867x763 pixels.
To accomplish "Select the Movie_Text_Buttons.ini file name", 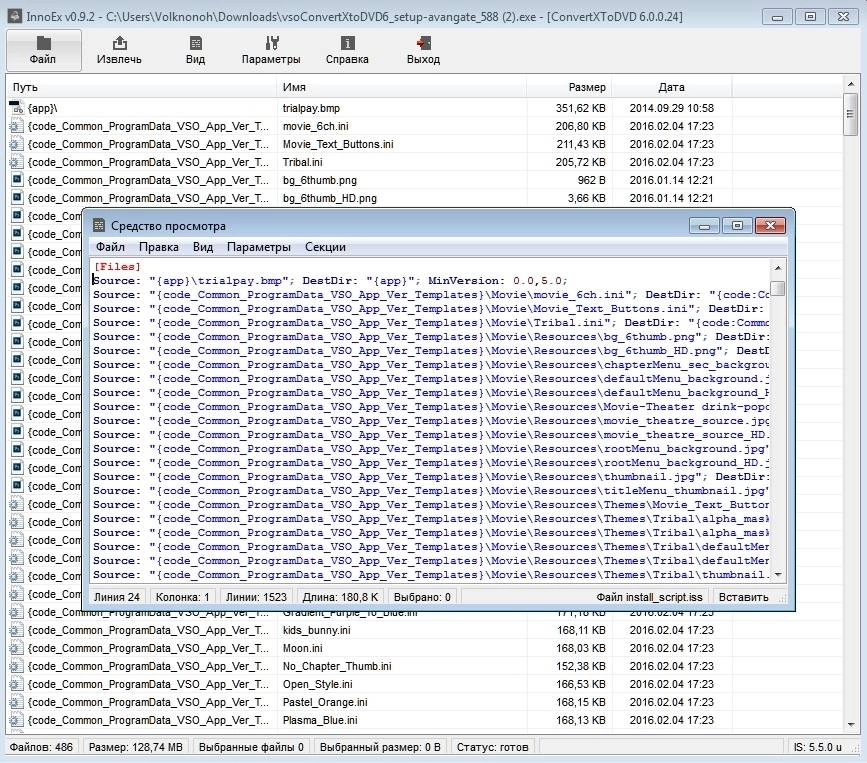I will [338, 144].
